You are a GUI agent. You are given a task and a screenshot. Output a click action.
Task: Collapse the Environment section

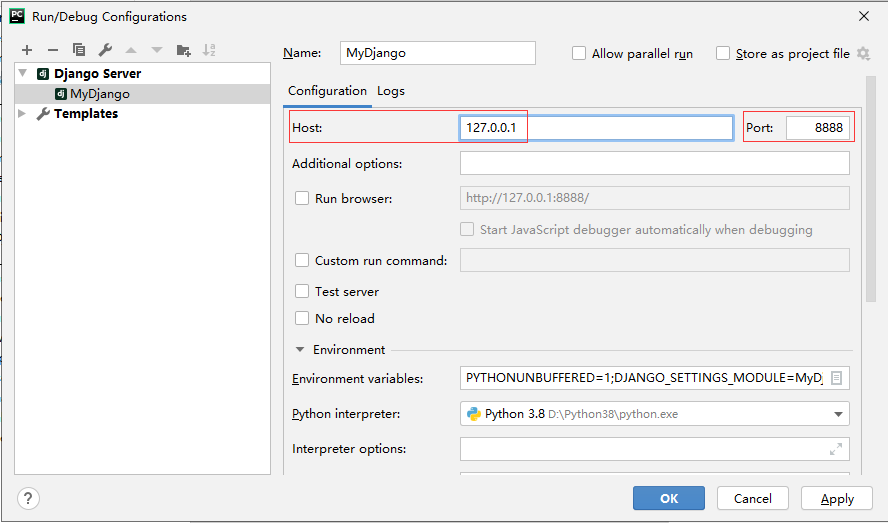click(300, 350)
